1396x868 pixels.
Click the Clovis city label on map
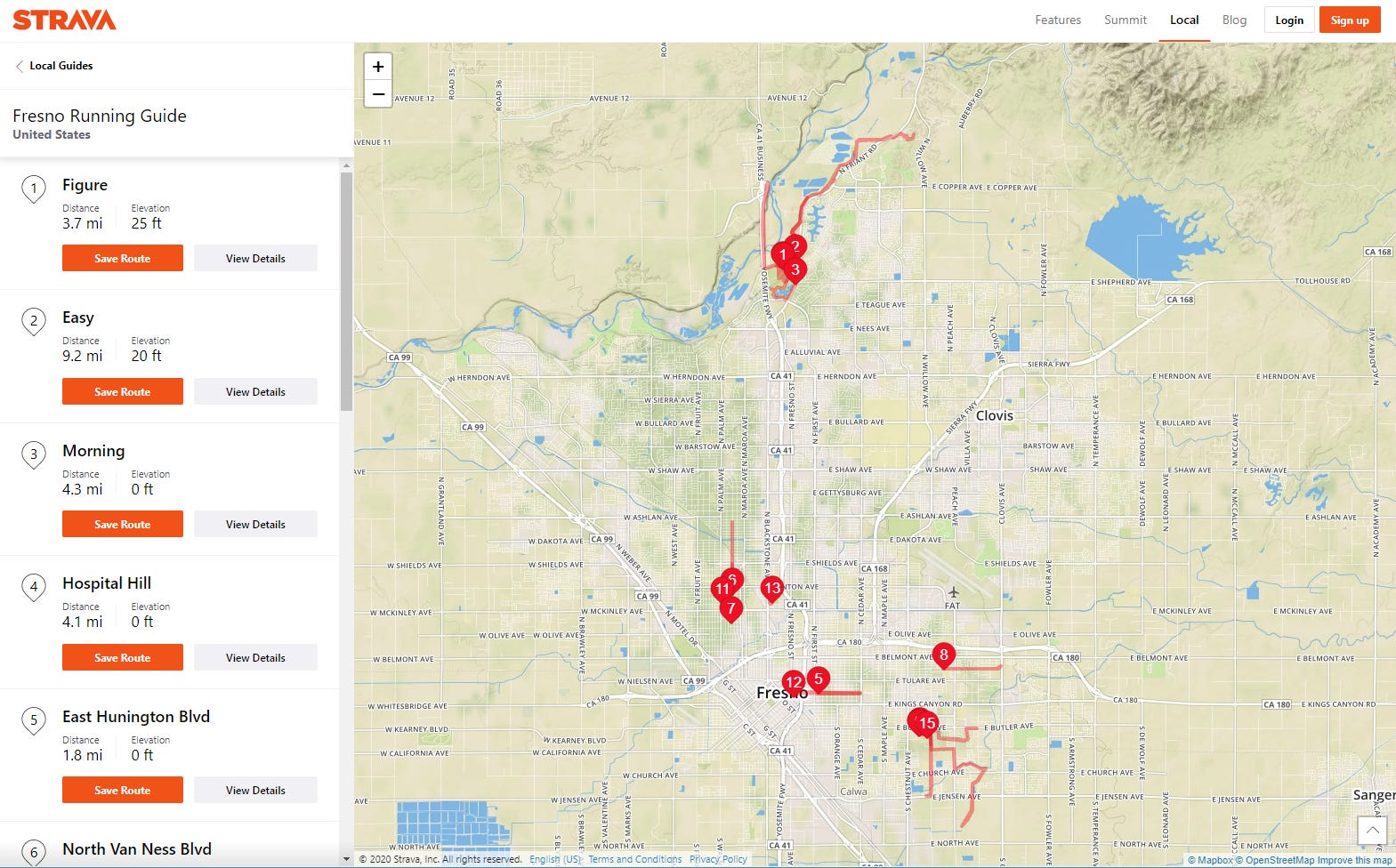coord(995,415)
